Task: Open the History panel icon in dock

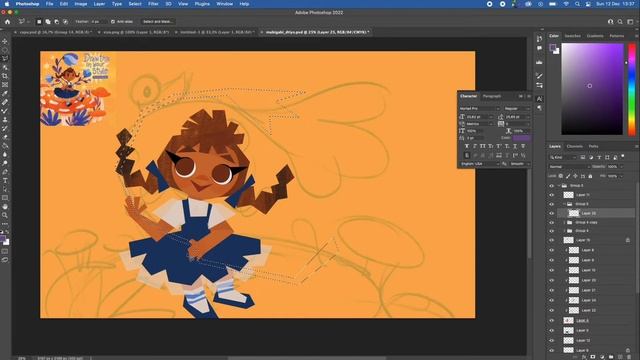Action: pos(539,38)
